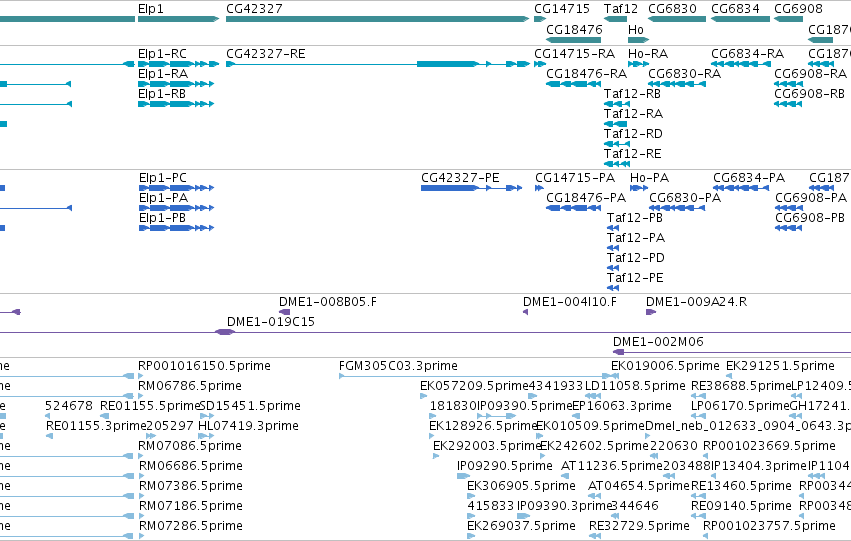Select the Ho-PA protein feature
Image resolution: width=851 pixels, height=541 pixels.
pos(639,188)
